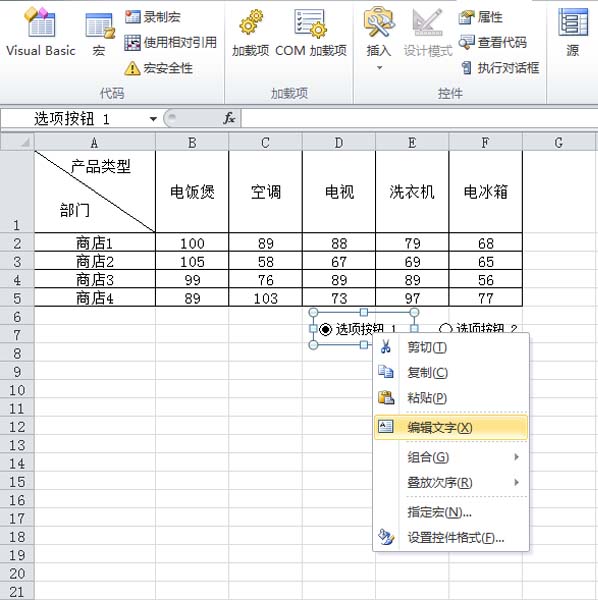Open the 宏 macros dialog

(x=99, y=34)
